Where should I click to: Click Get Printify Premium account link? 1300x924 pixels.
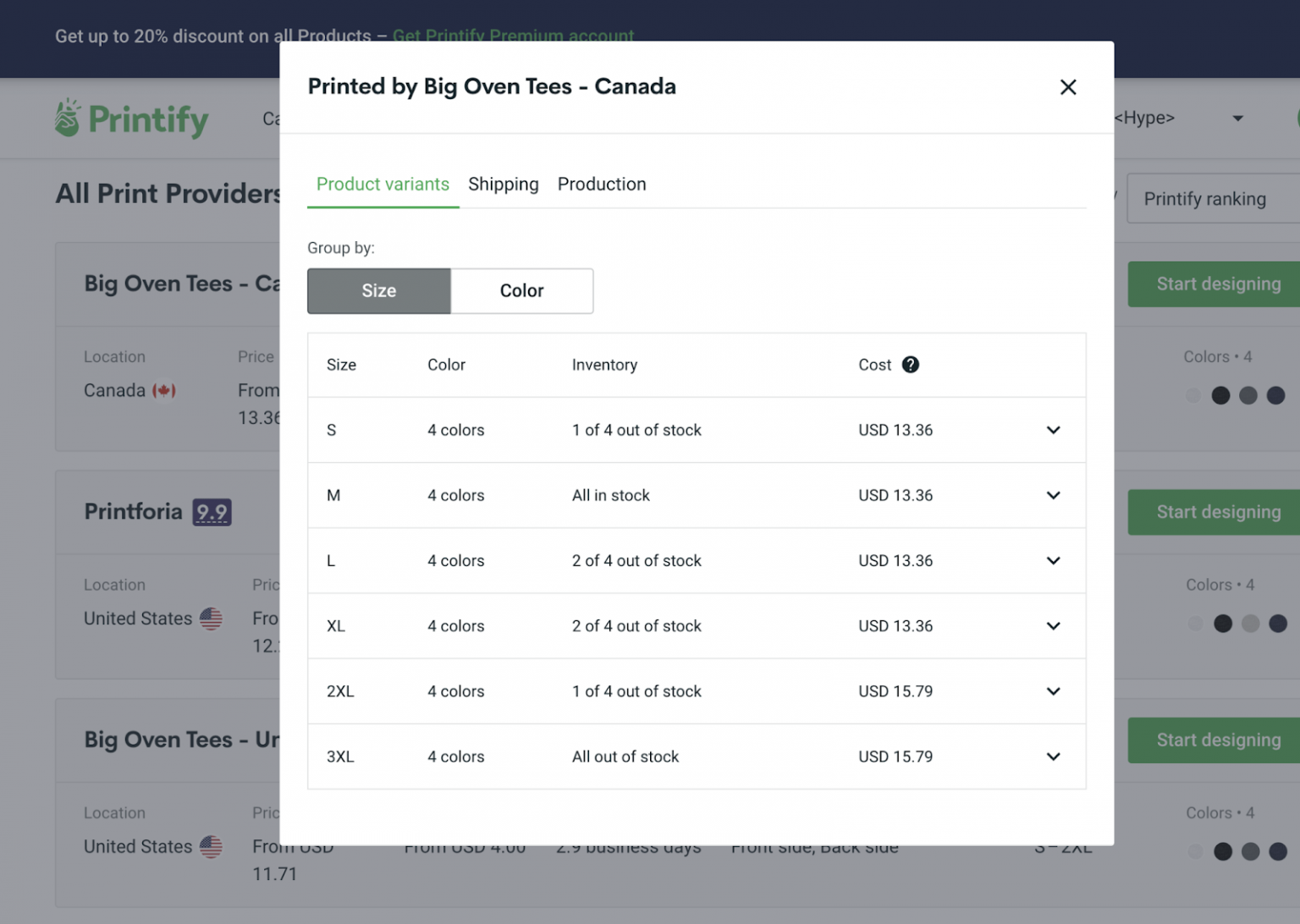[514, 36]
